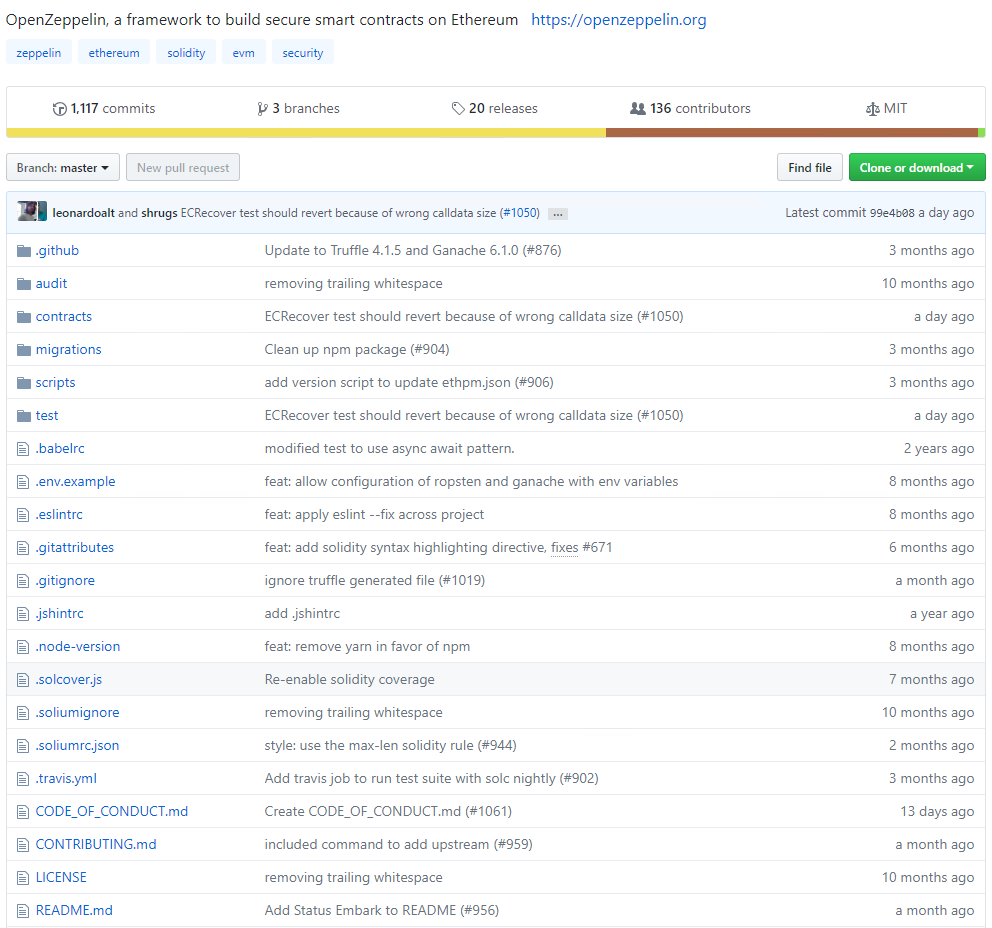The height and width of the screenshot is (928, 992).
Task: Open the 1,117 commits tab
Action: (104, 108)
